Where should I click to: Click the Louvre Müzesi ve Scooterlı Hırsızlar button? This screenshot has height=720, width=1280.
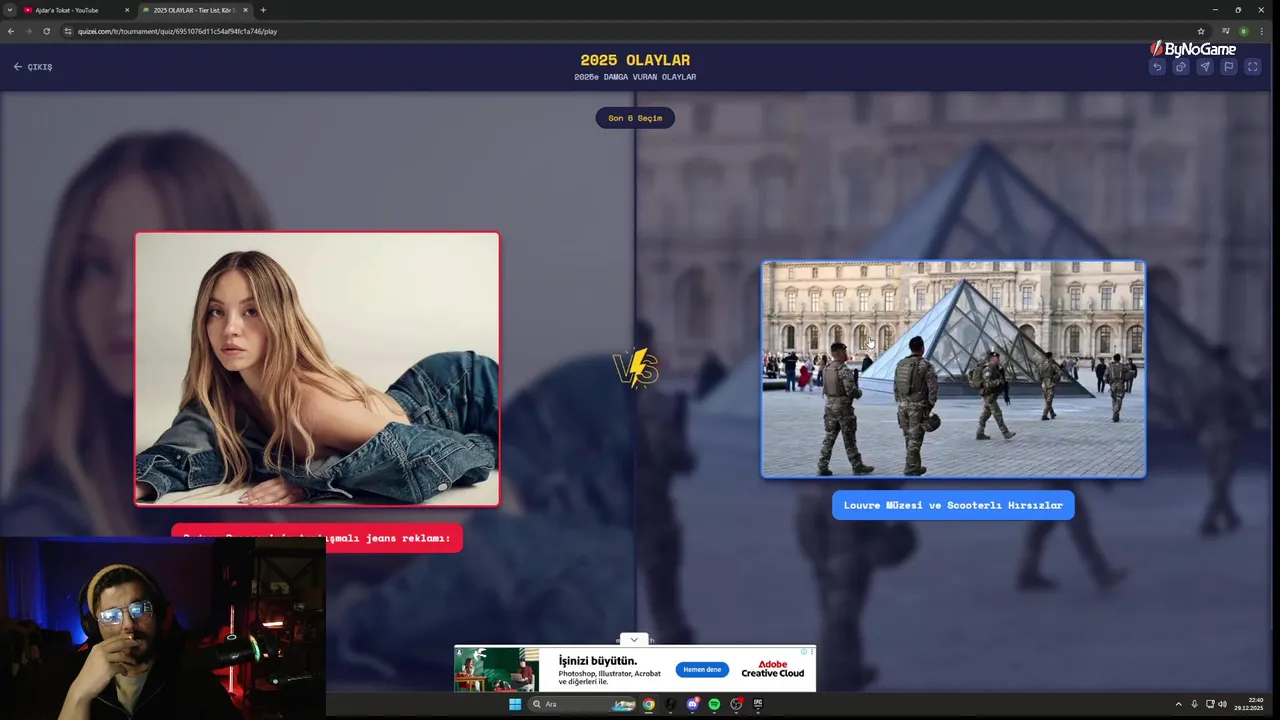pos(953,505)
